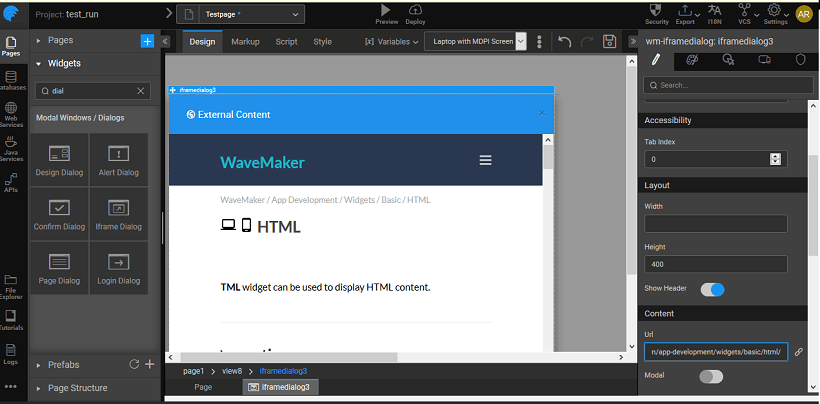The height and width of the screenshot is (404, 820).
Task: Open the Security shield icon
Action: 657,10
